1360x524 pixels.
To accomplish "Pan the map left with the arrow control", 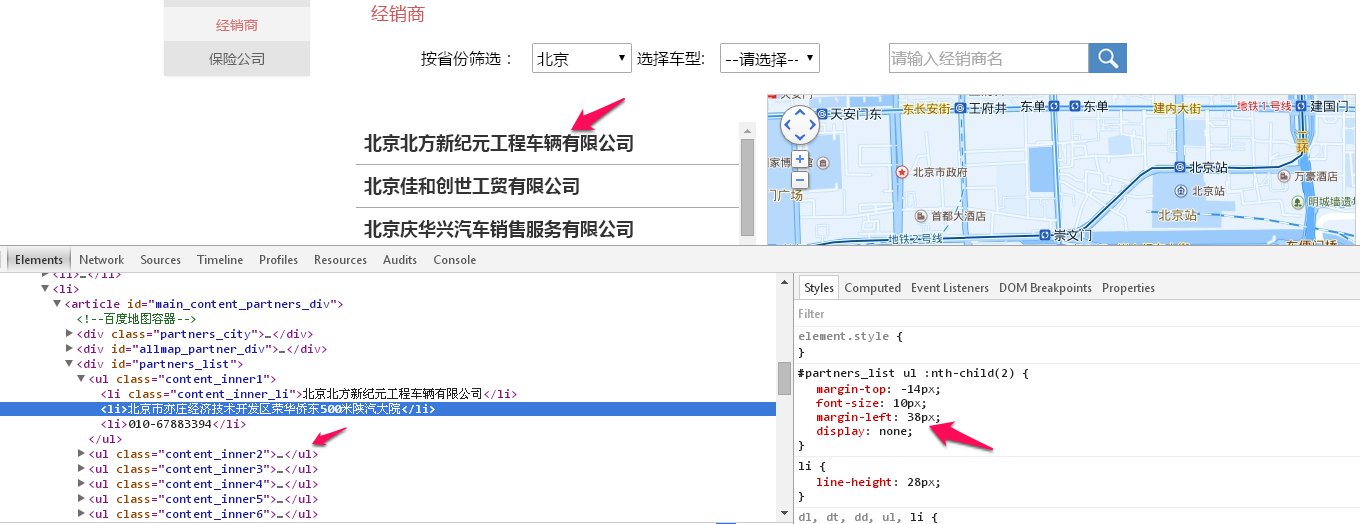I will (787, 125).
